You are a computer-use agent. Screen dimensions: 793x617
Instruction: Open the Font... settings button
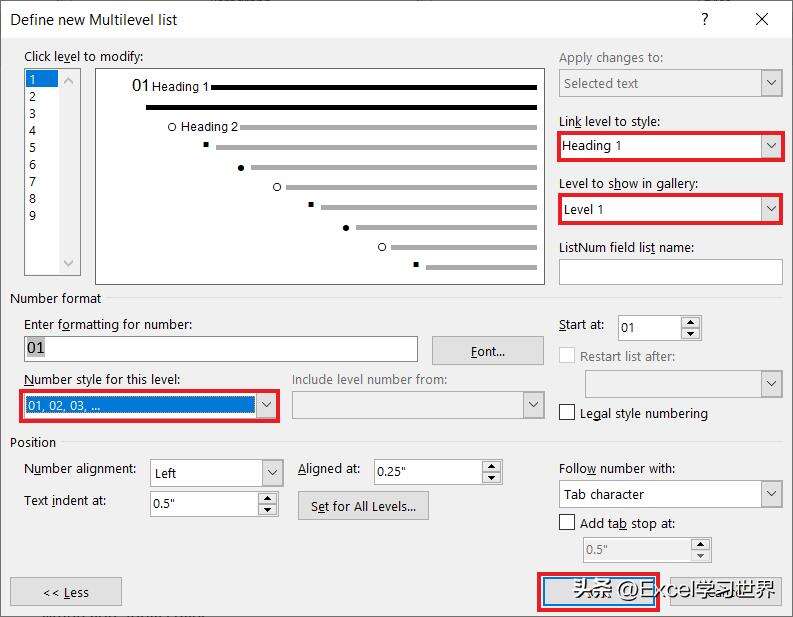click(x=488, y=351)
